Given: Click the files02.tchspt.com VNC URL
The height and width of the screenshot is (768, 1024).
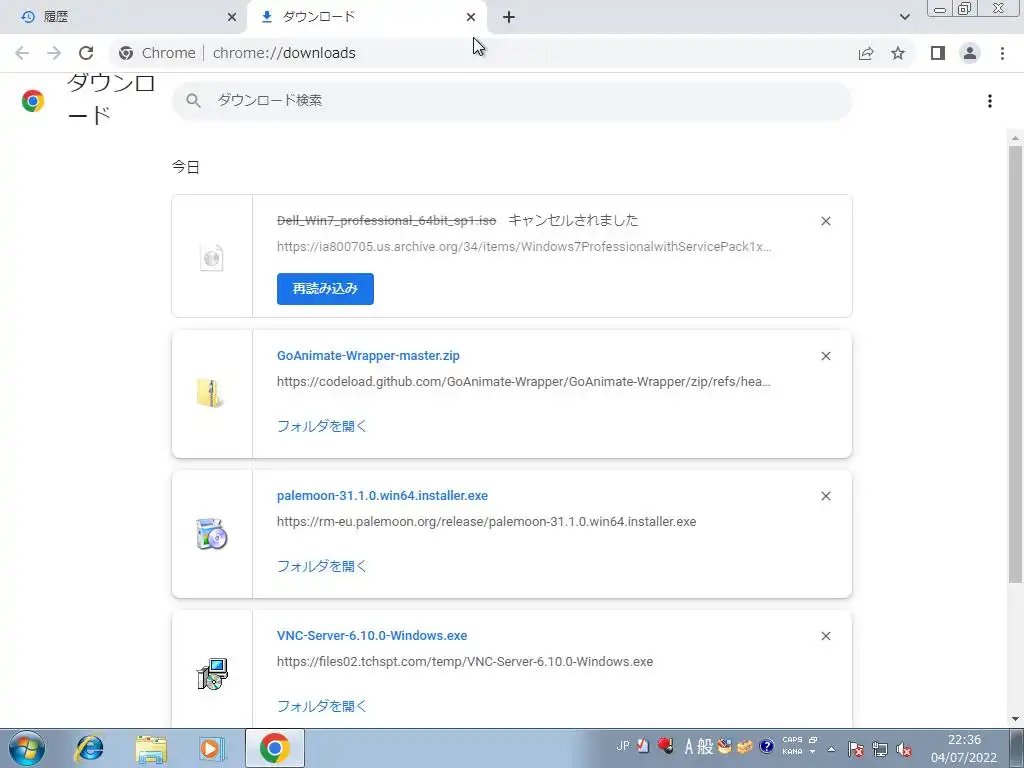Looking at the screenshot, I should (x=465, y=662).
